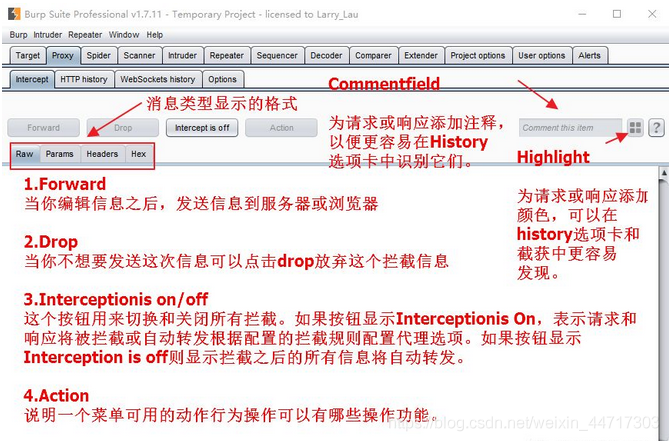Open the Decoder tab

click(x=326, y=56)
